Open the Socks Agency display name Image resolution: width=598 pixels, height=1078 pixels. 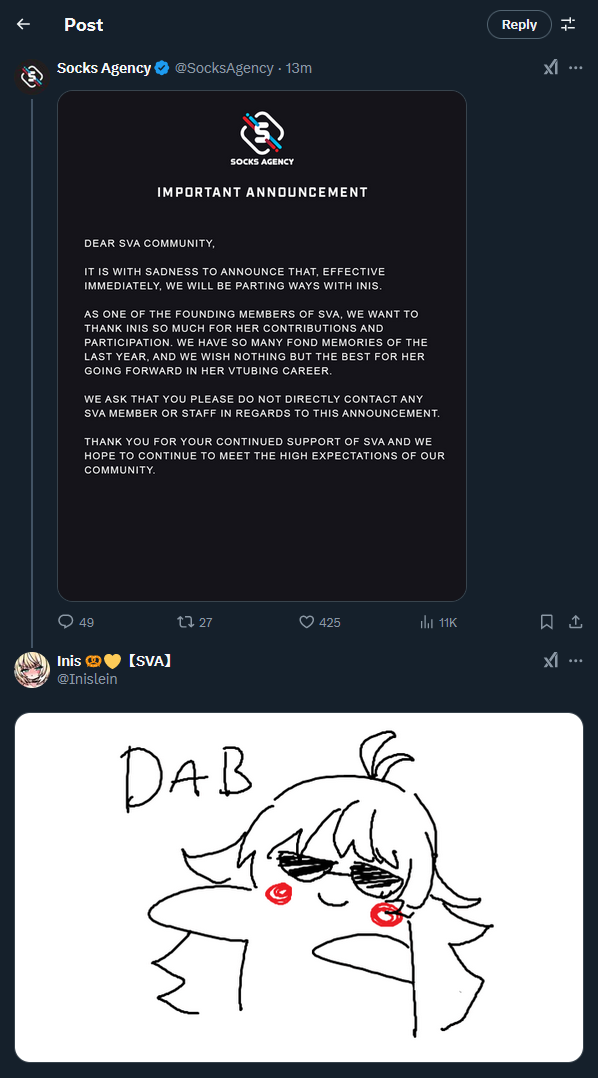[x=104, y=68]
